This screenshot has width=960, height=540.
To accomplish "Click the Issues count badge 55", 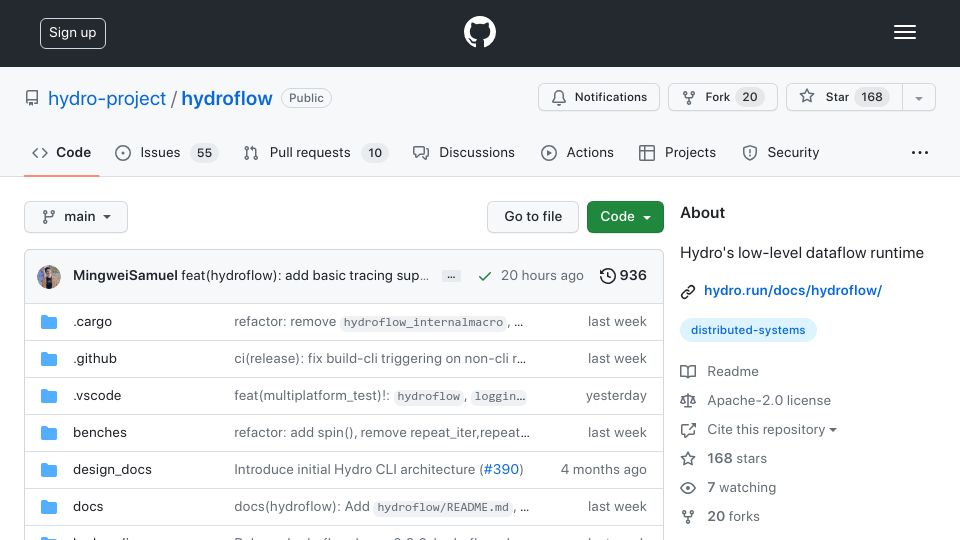I will pos(204,152).
